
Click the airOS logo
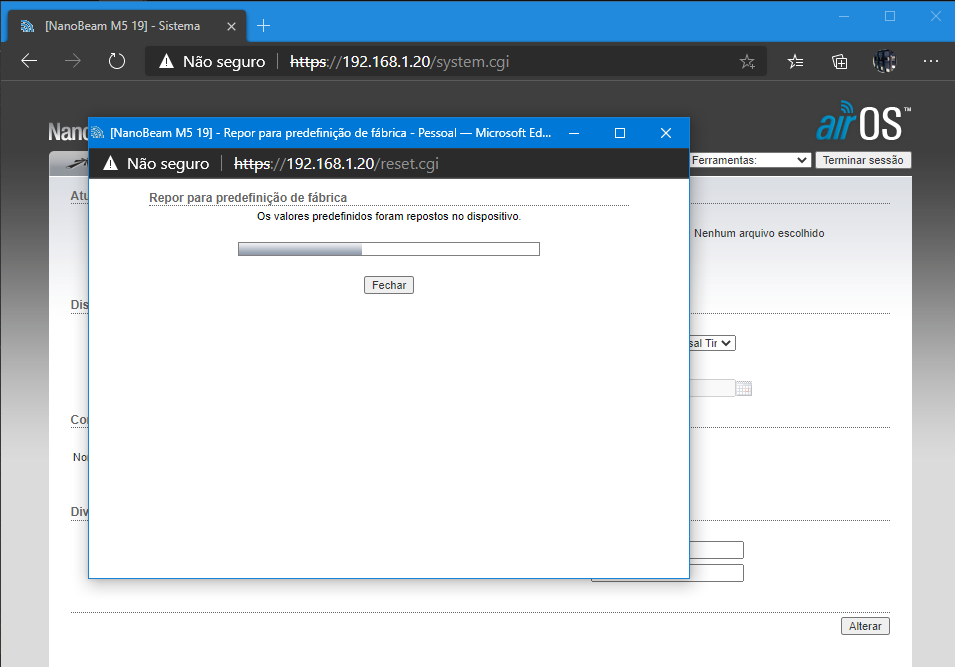click(x=864, y=121)
